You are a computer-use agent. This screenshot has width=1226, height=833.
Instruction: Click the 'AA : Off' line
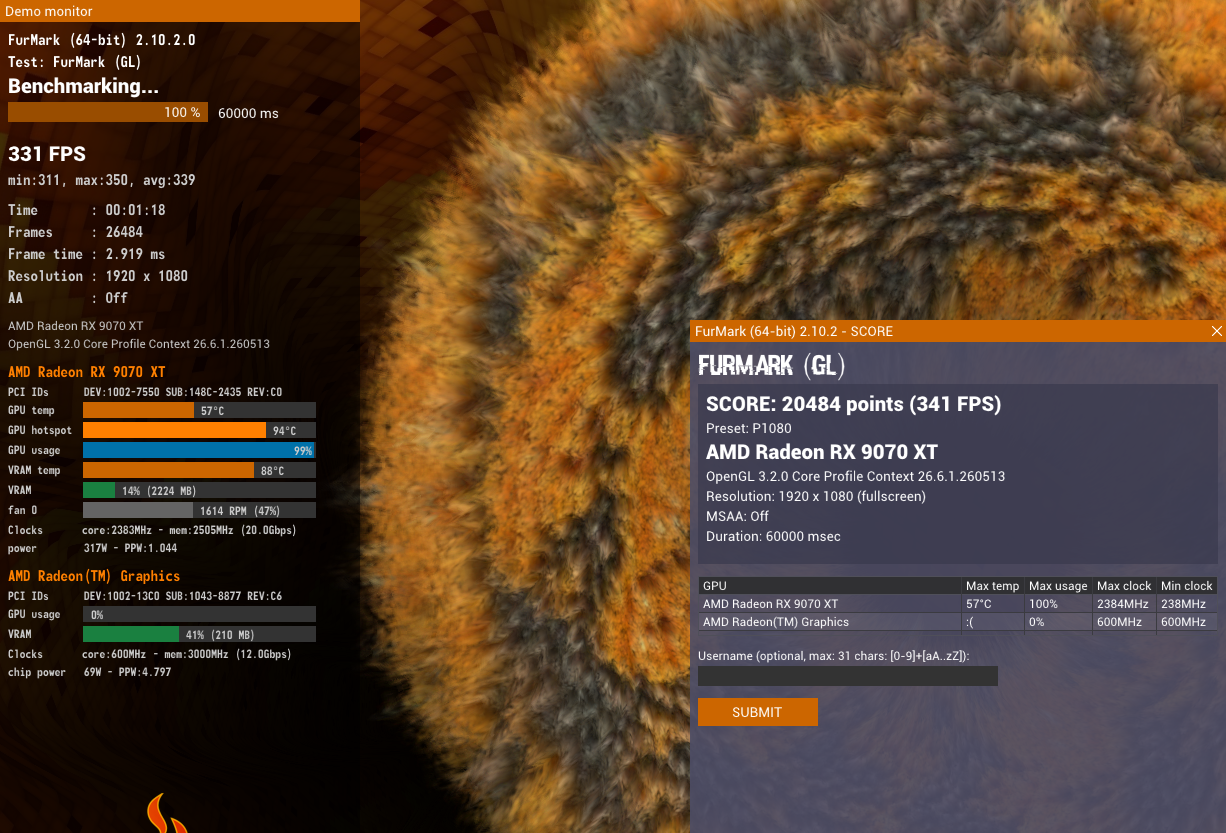tap(68, 298)
